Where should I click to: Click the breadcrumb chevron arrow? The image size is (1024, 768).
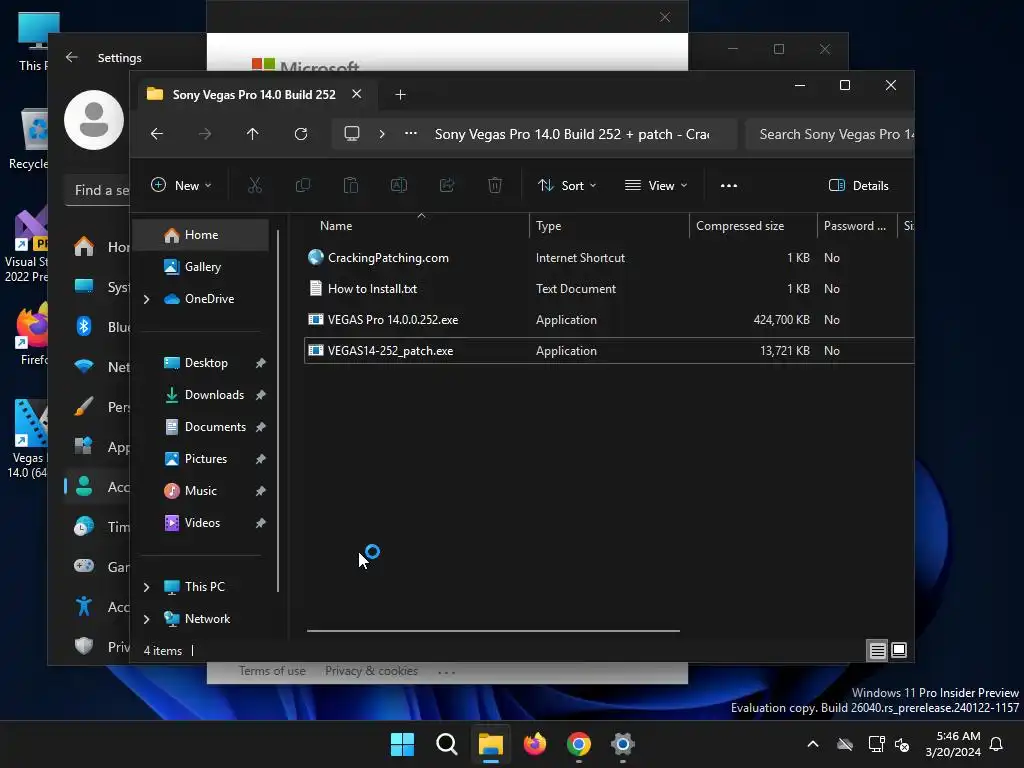[x=382, y=134]
